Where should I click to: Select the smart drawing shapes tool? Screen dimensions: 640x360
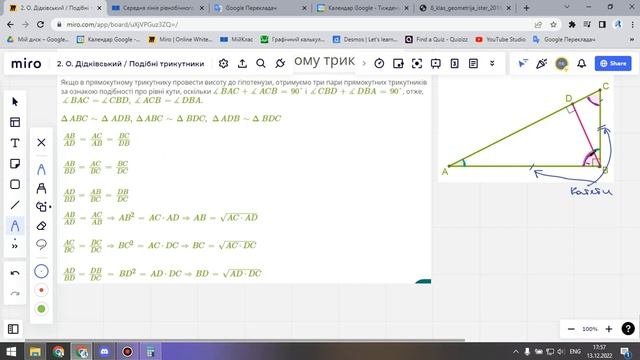click(41, 207)
